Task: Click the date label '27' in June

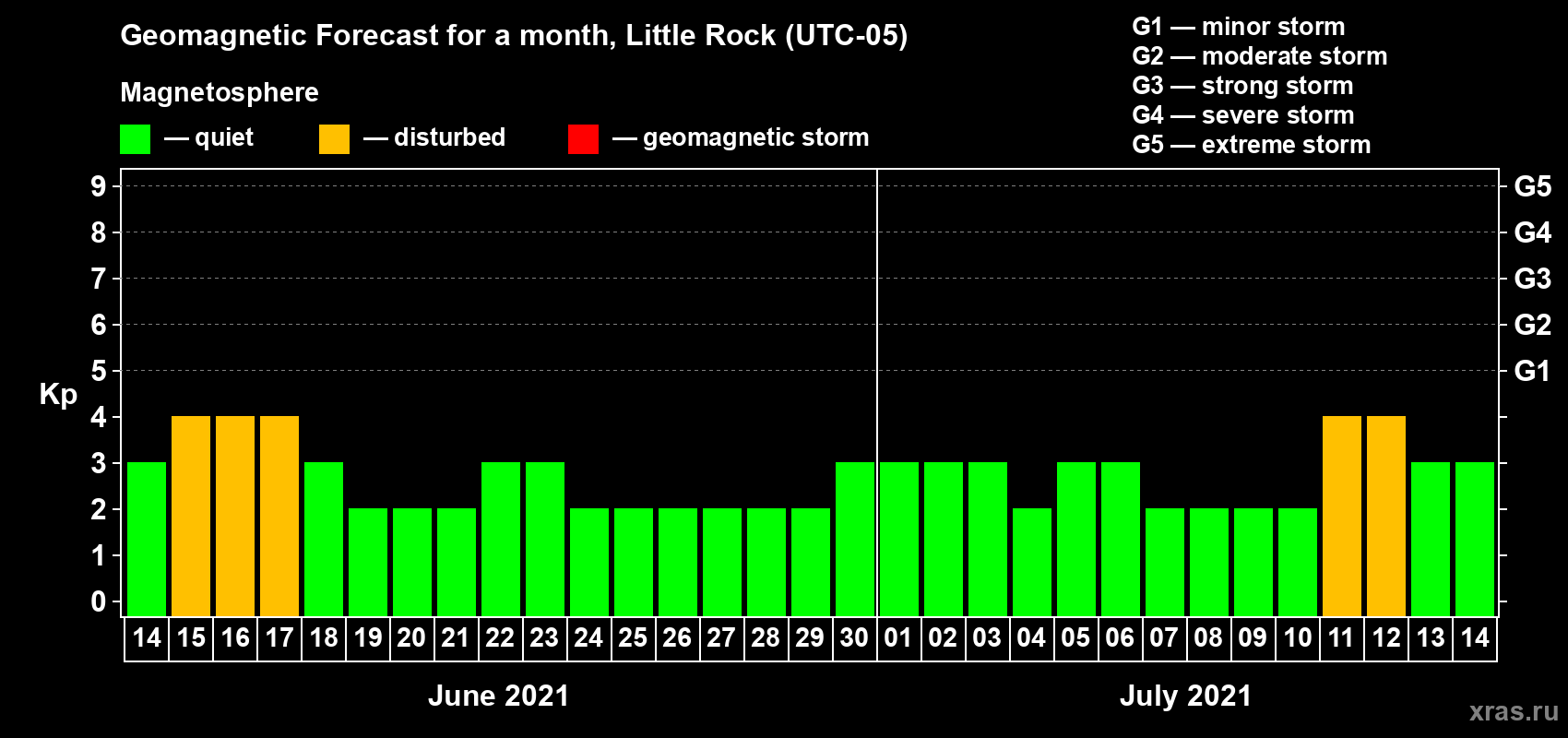Action: click(x=721, y=637)
